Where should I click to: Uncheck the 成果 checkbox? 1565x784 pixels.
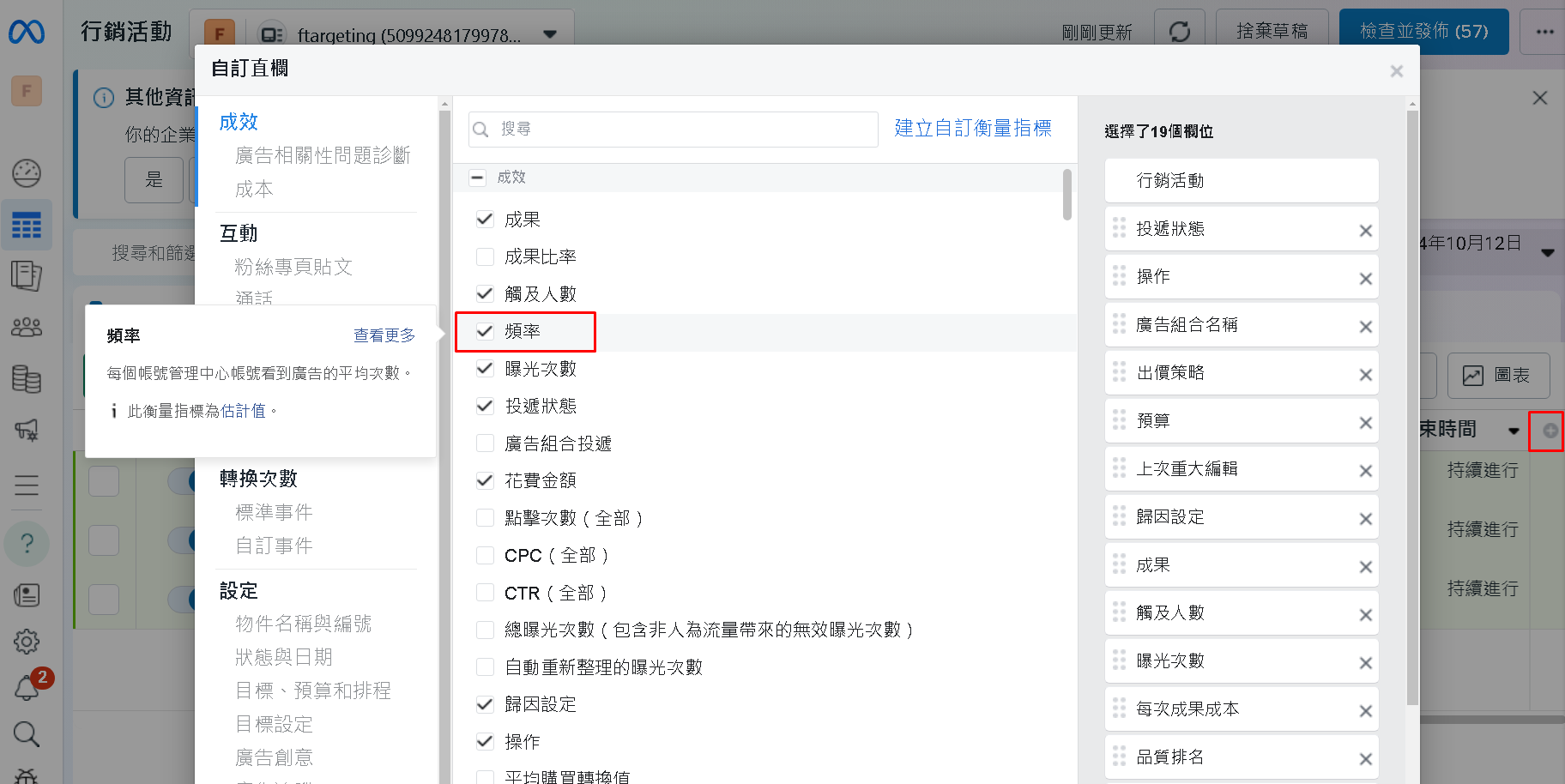[x=485, y=219]
